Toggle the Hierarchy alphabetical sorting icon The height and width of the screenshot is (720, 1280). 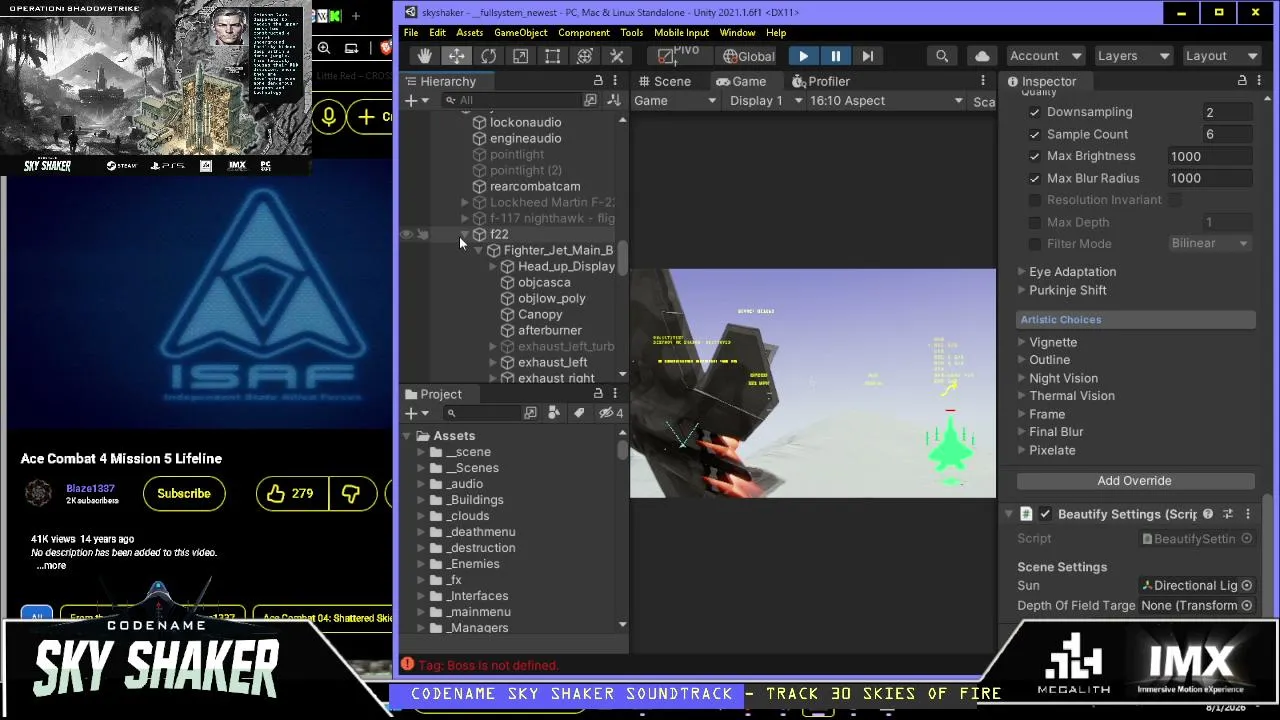[x=613, y=101]
